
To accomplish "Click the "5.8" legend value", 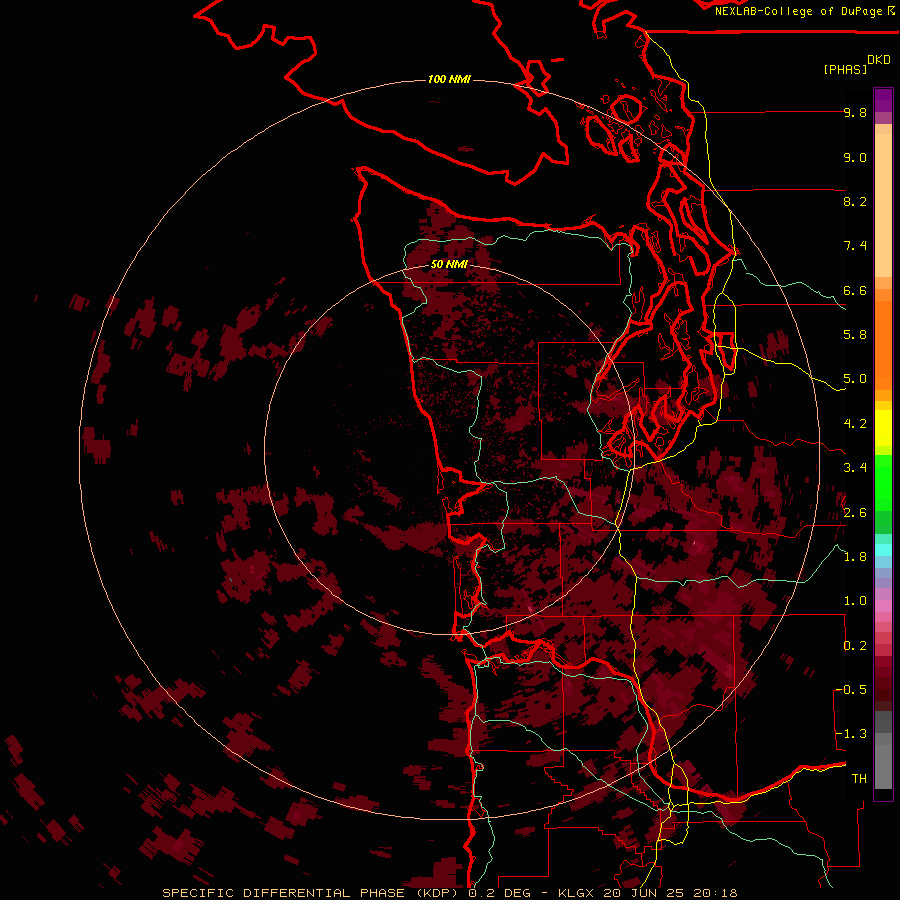I will (855, 335).
